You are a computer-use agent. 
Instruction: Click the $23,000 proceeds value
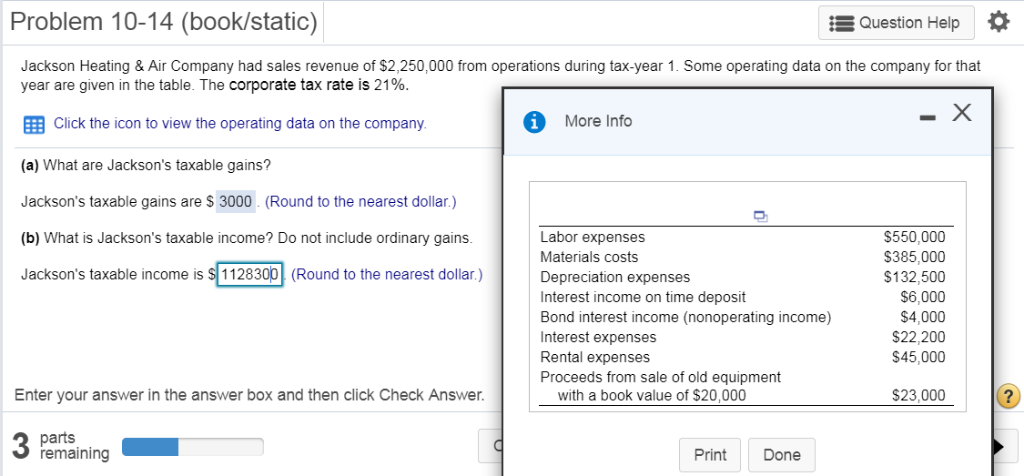tap(919, 395)
